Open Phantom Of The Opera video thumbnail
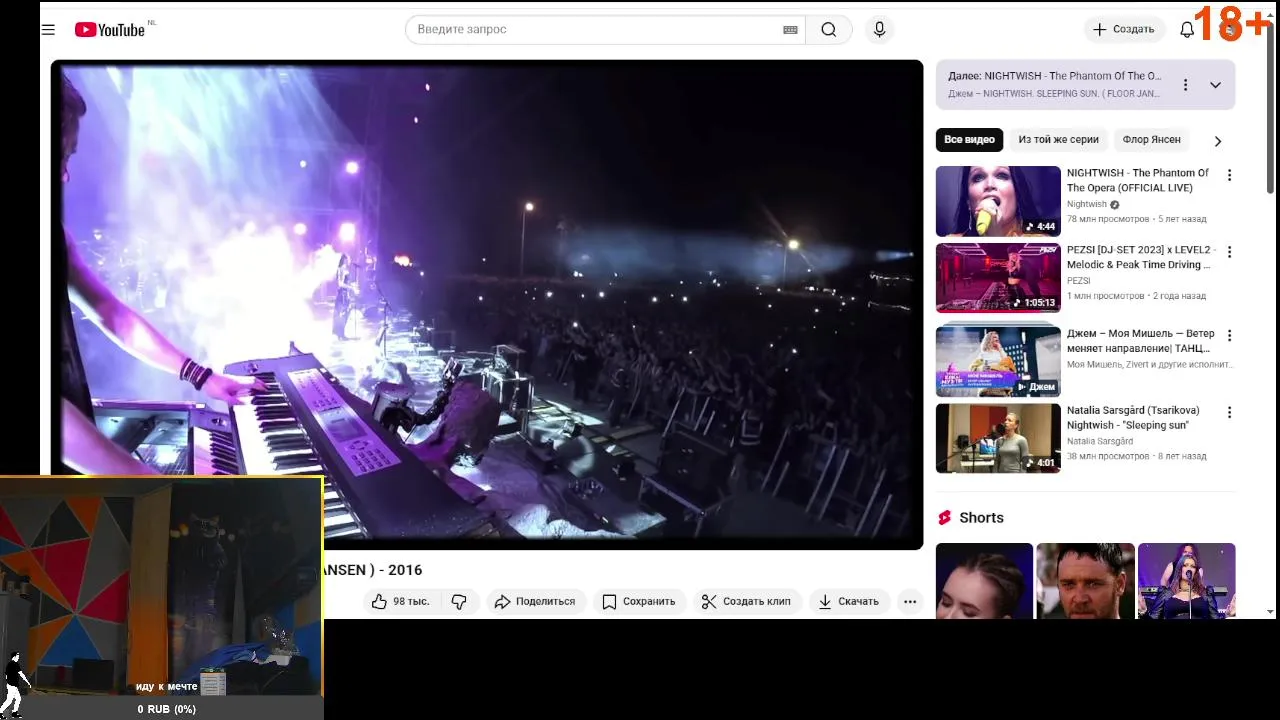The width and height of the screenshot is (1280, 720). (998, 201)
